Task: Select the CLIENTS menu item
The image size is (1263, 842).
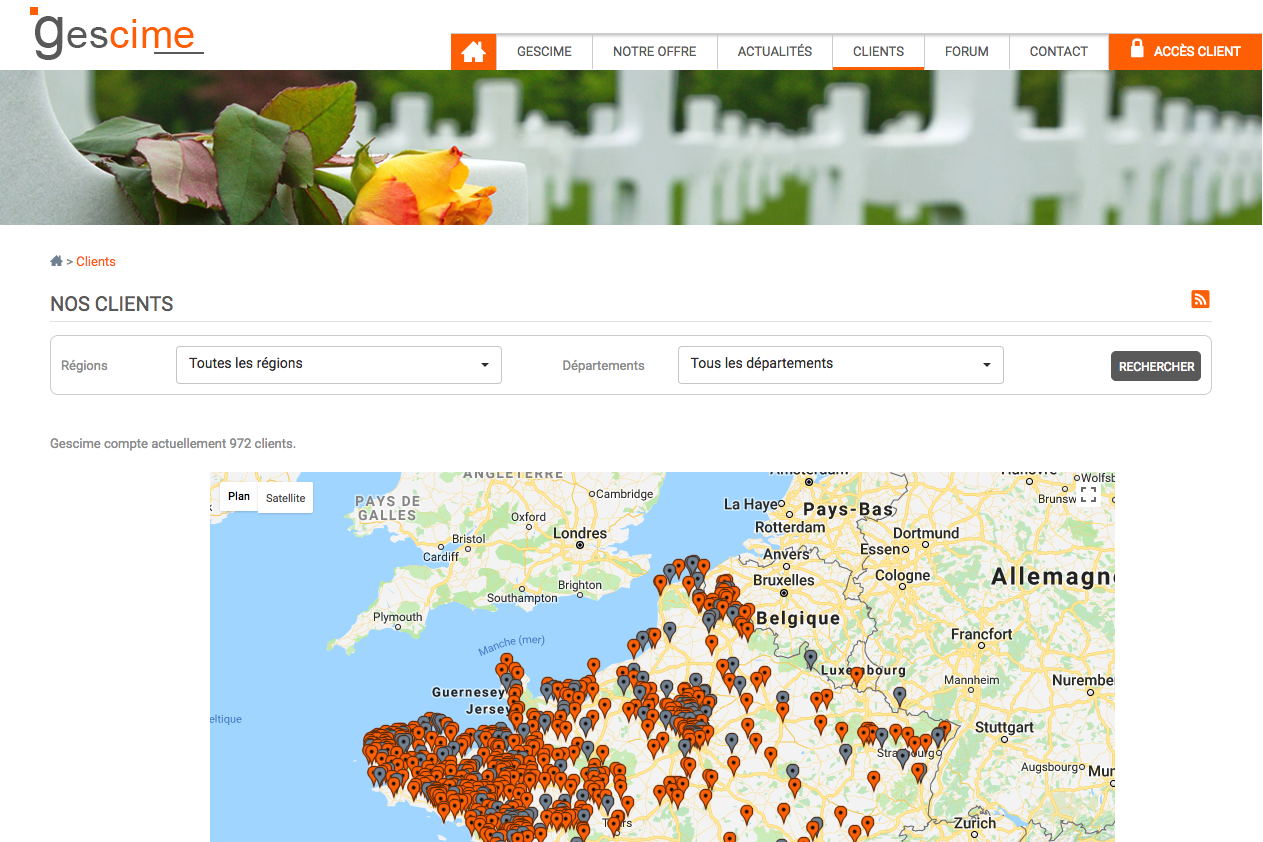Action: click(x=878, y=52)
